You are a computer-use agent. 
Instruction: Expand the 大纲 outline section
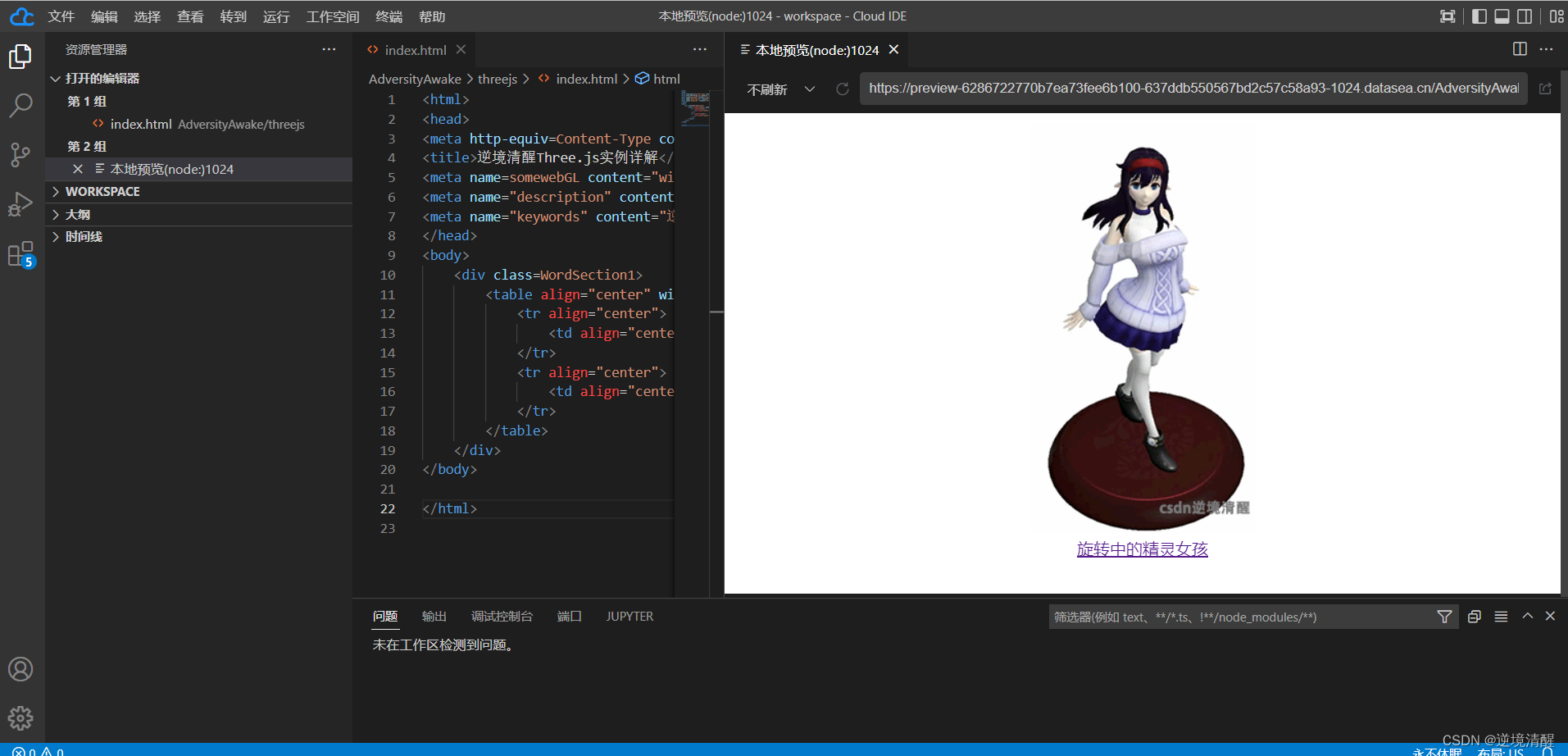(x=78, y=214)
